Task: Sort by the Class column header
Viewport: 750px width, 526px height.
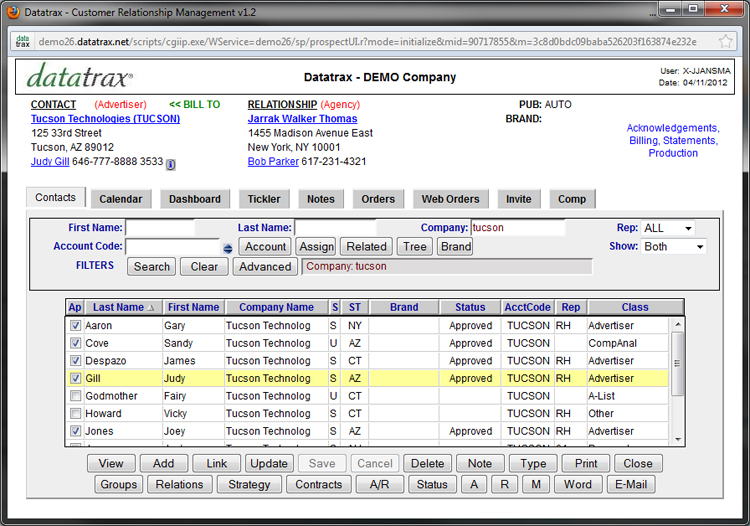Action: pos(635,307)
